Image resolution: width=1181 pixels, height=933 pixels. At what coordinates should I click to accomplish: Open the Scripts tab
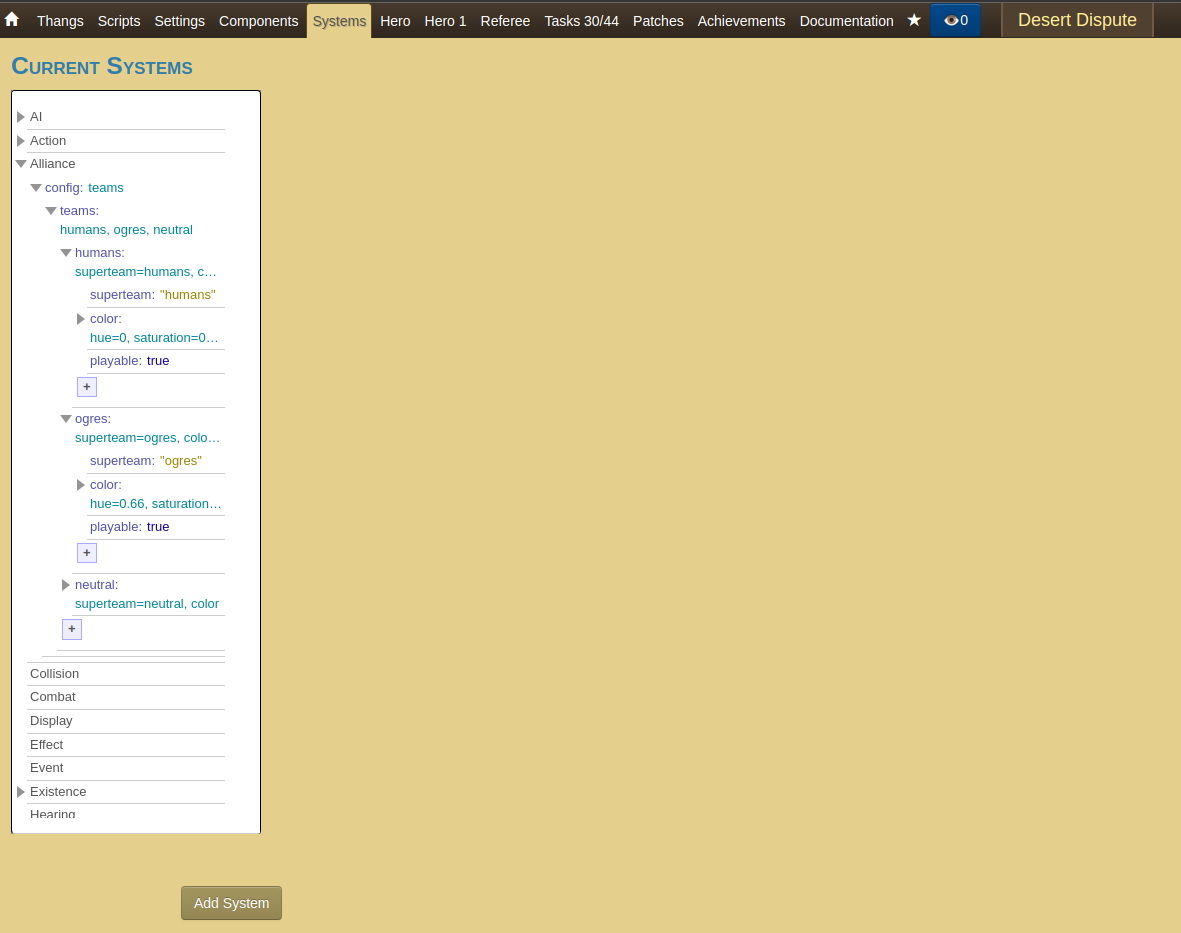point(119,21)
